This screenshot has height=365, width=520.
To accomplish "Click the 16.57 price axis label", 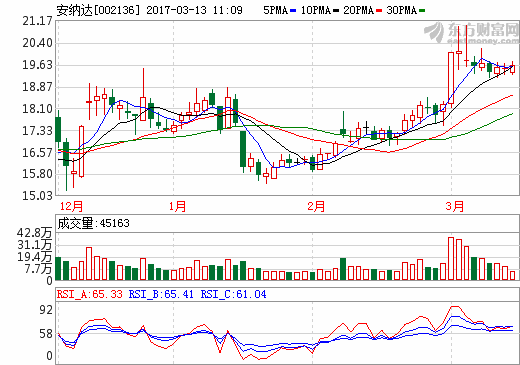I will click(x=37, y=153).
